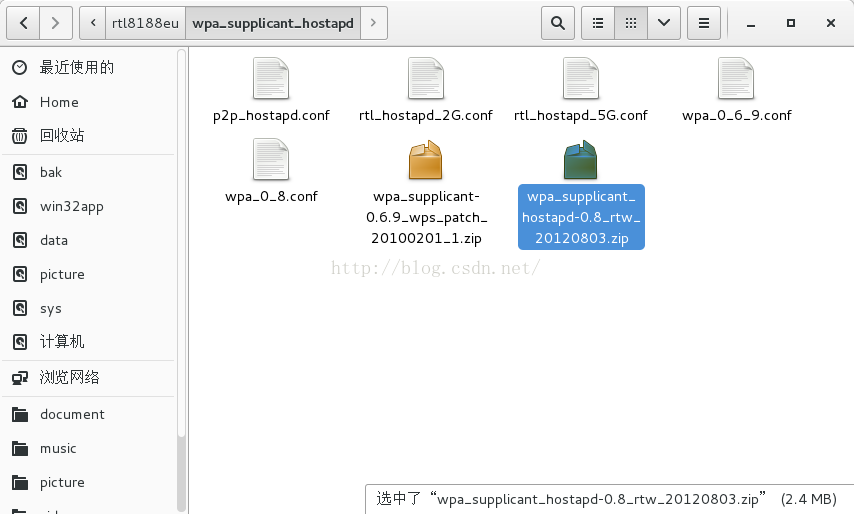
Task: Select rtl_hostapd_2G.conf file icon
Action: 426,80
